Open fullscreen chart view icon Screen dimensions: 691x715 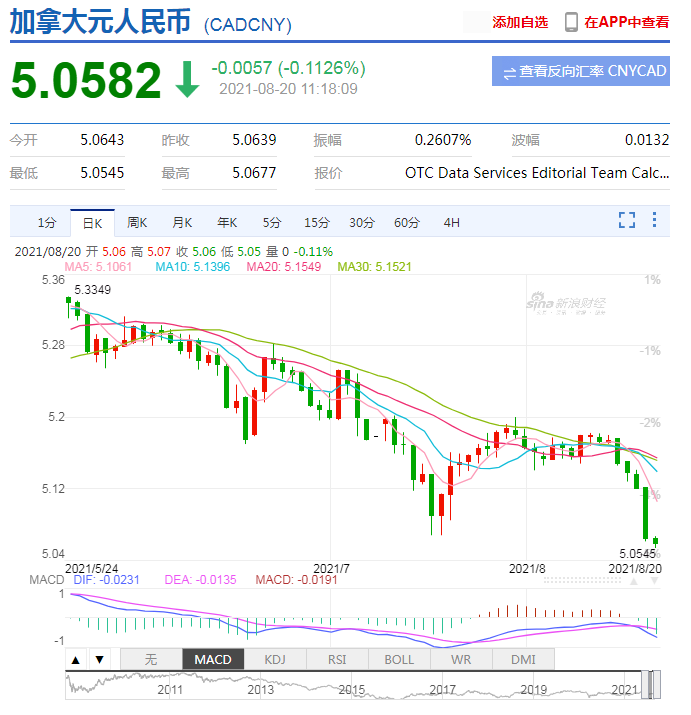pos(627,220)
